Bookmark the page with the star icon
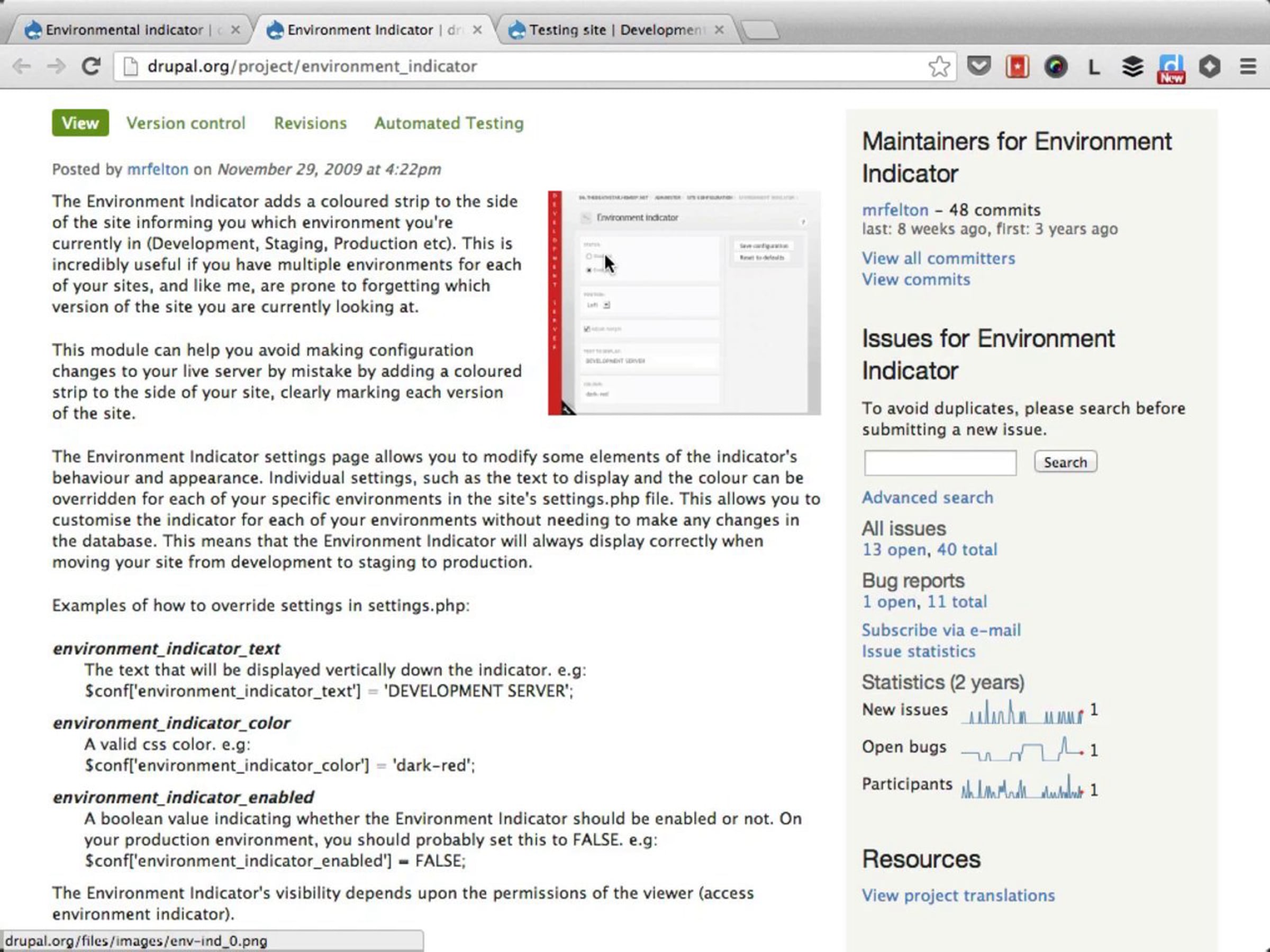 click(x=939, y=67)
